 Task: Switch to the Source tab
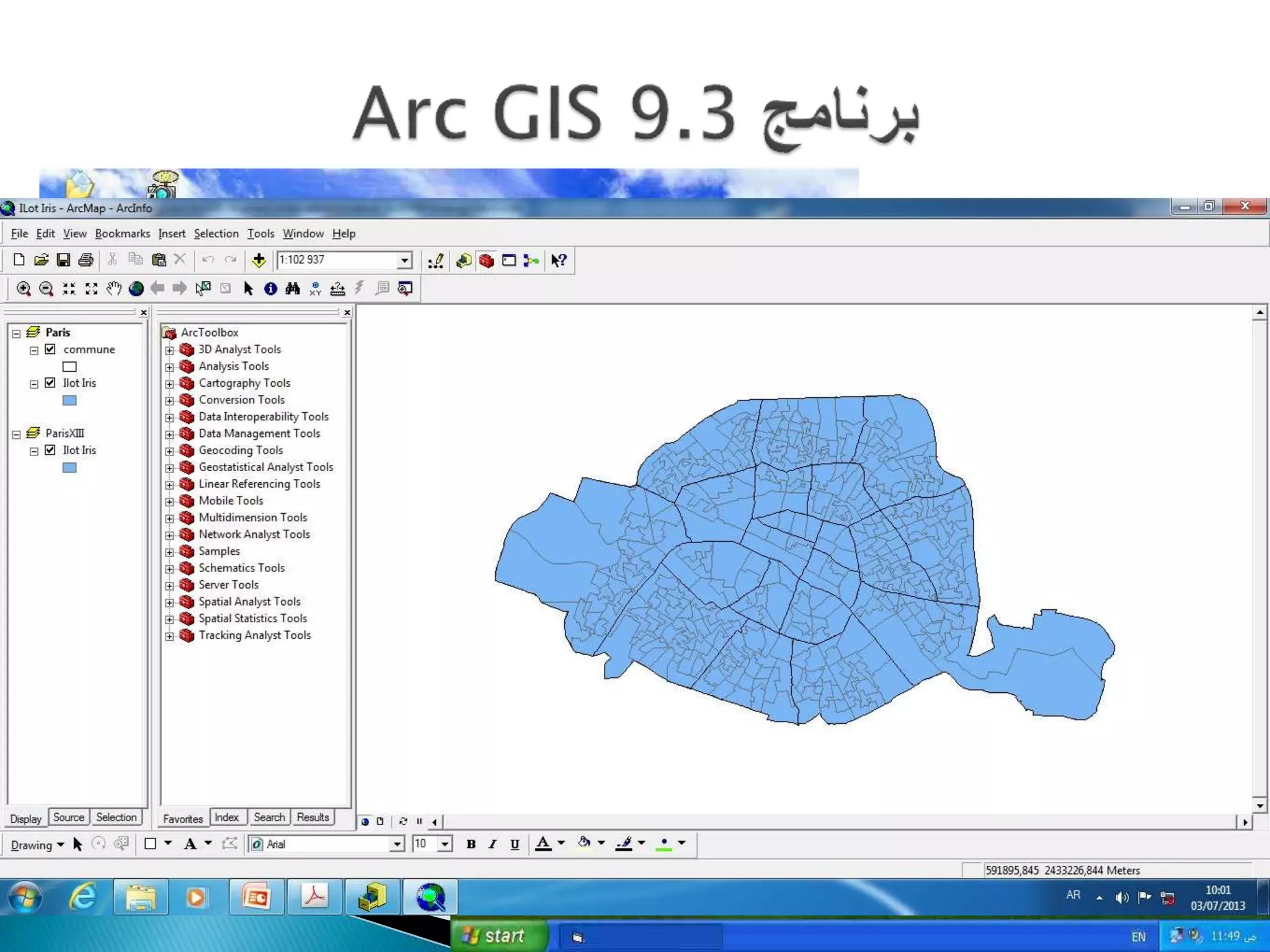coord(68,818)
